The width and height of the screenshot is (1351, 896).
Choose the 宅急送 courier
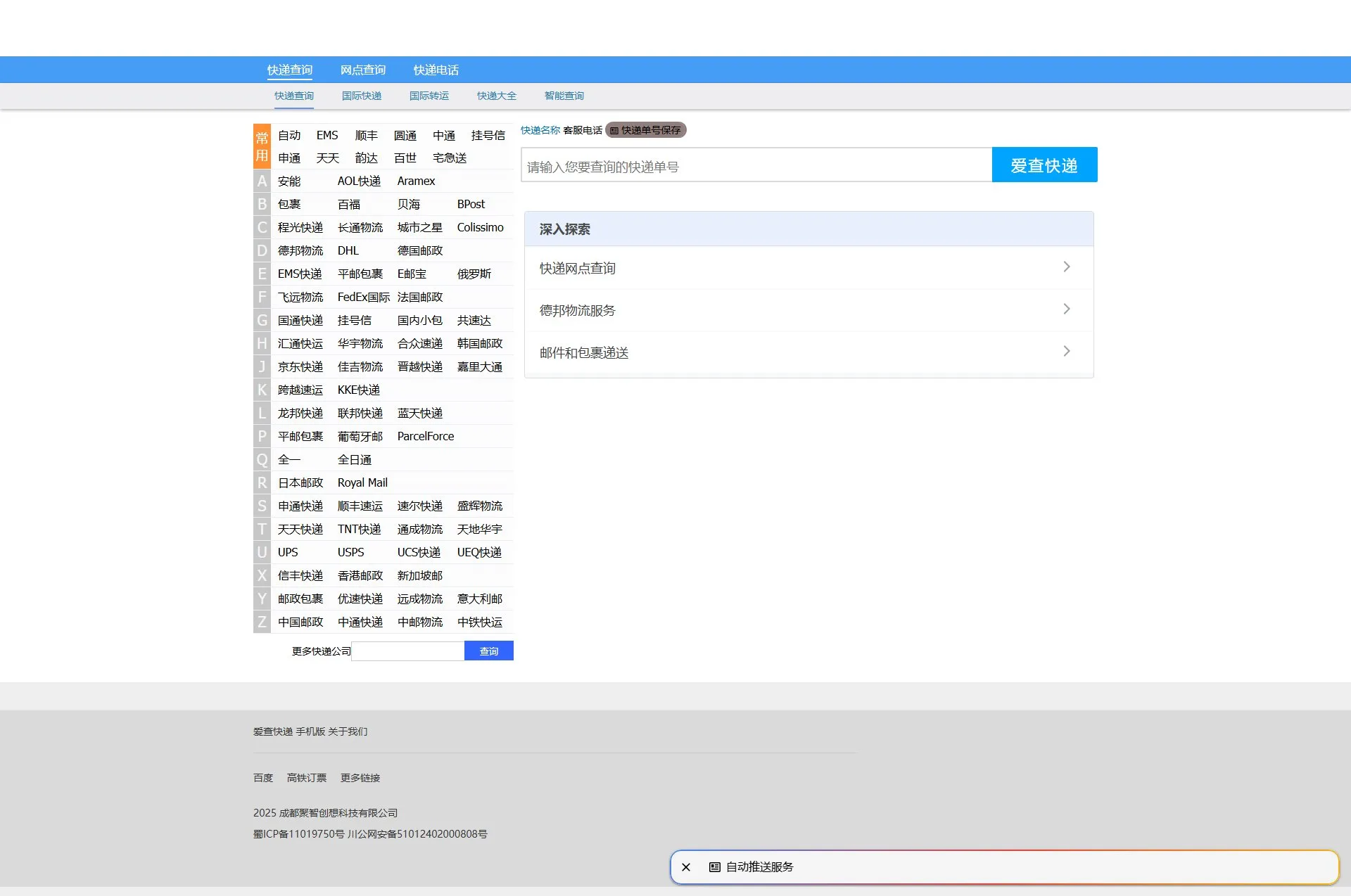[x=450, y=158]
